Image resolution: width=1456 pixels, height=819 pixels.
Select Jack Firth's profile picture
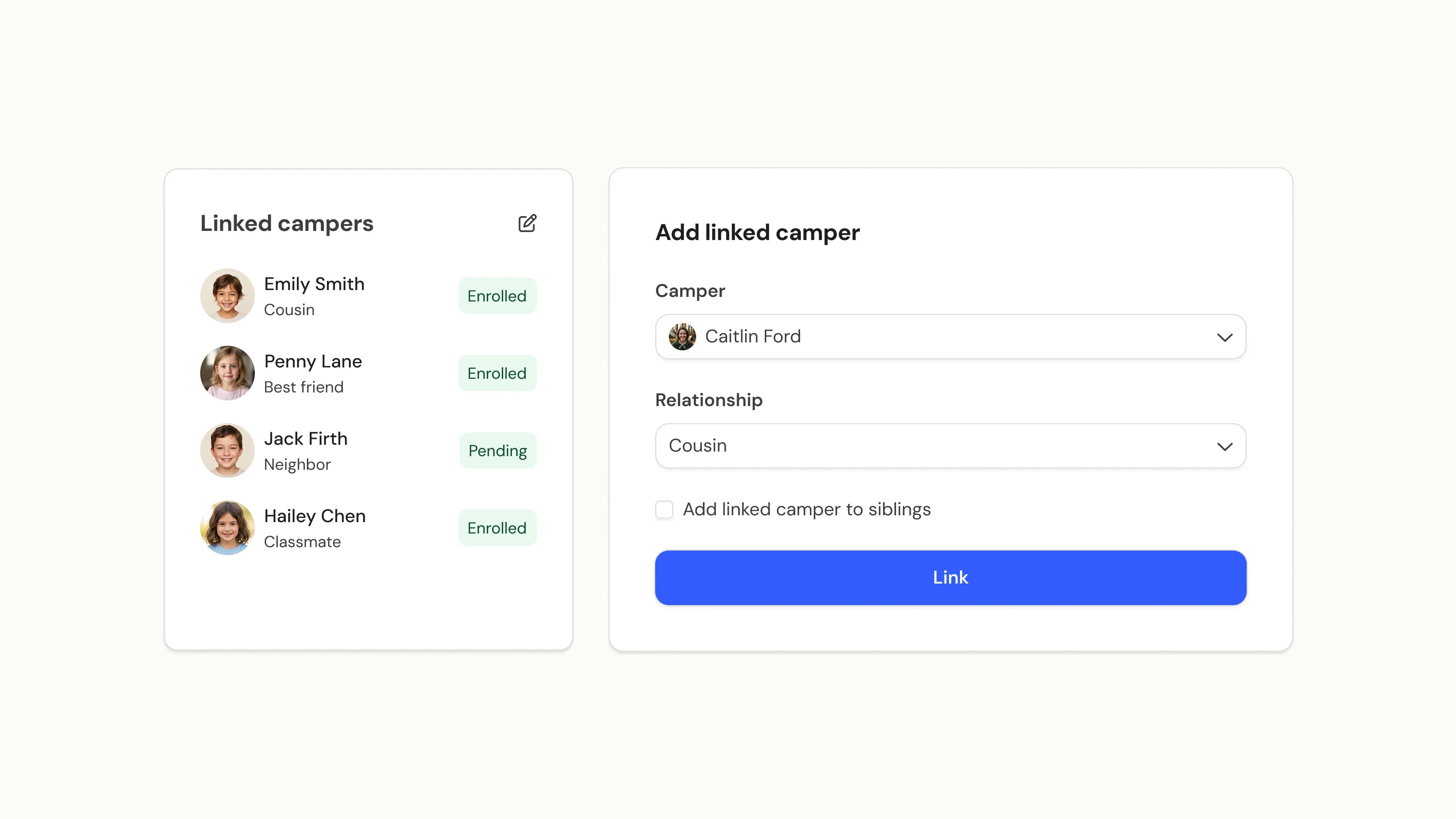(x=227, y=450)
